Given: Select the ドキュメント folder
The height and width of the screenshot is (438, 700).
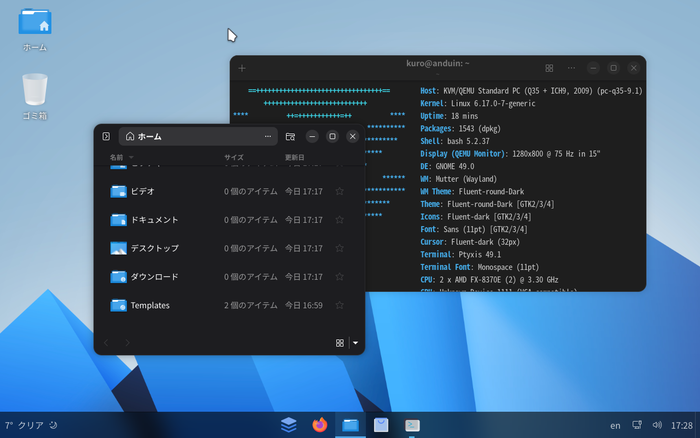Looking at the screenshot, I should [154, 220].
